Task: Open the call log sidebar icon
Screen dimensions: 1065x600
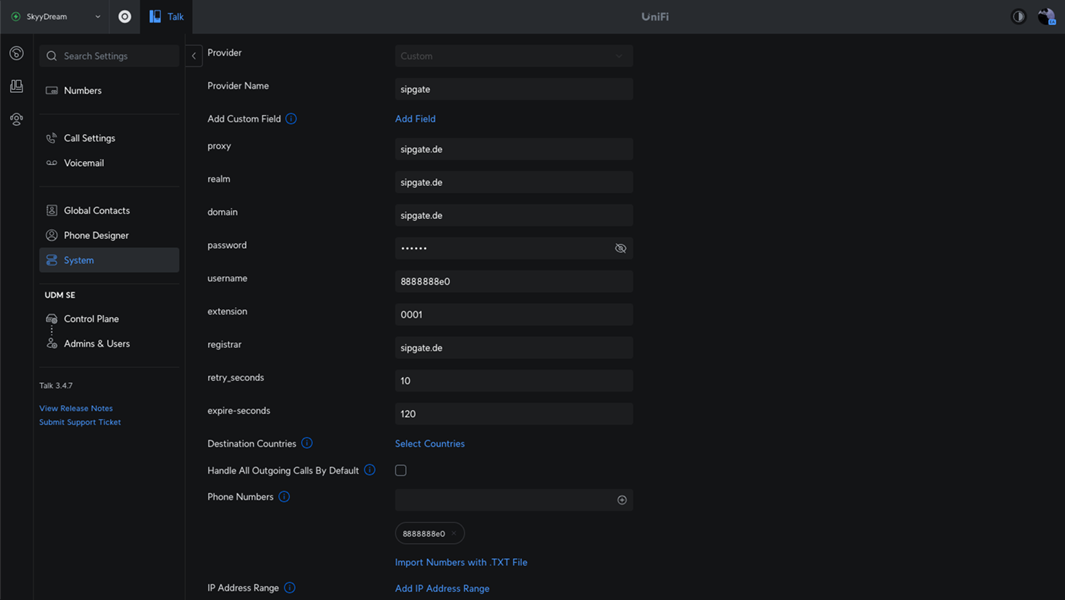Action: click(16, 53)
